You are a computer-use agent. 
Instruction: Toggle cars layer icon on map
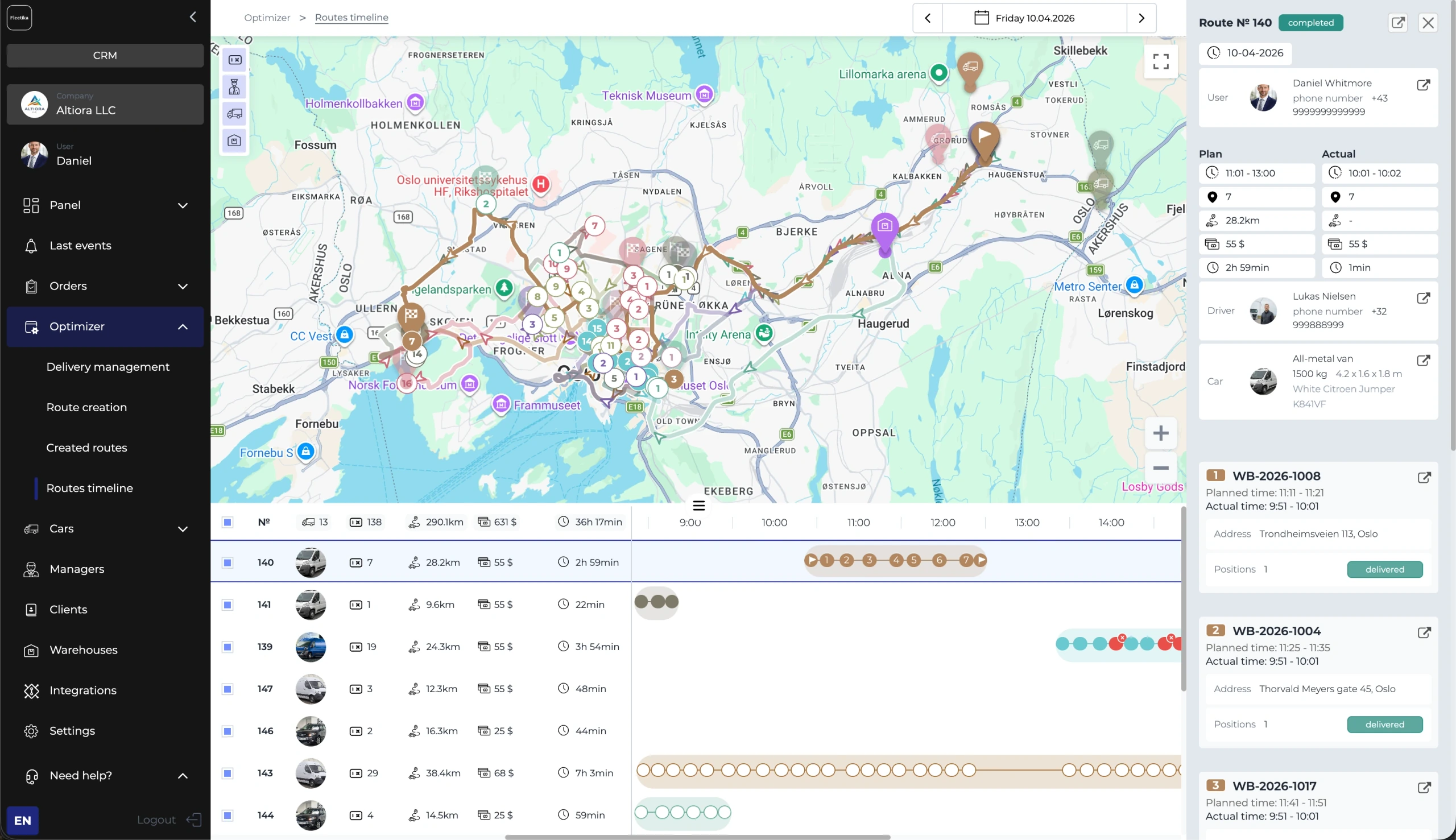(x=234, y=114)
